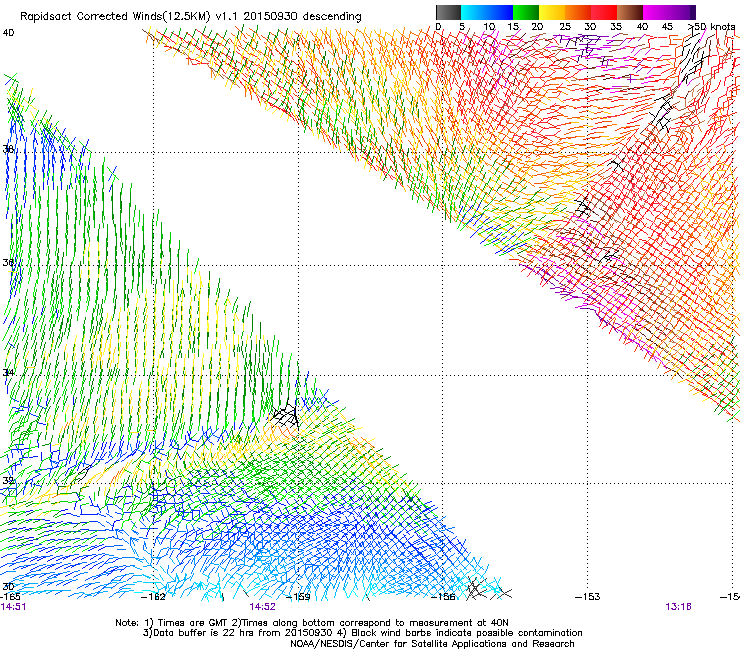This screenshot has height=650, width=740.
Task: Pick the brown 35-40 knots legend swatch
Action: pos(630,12)
